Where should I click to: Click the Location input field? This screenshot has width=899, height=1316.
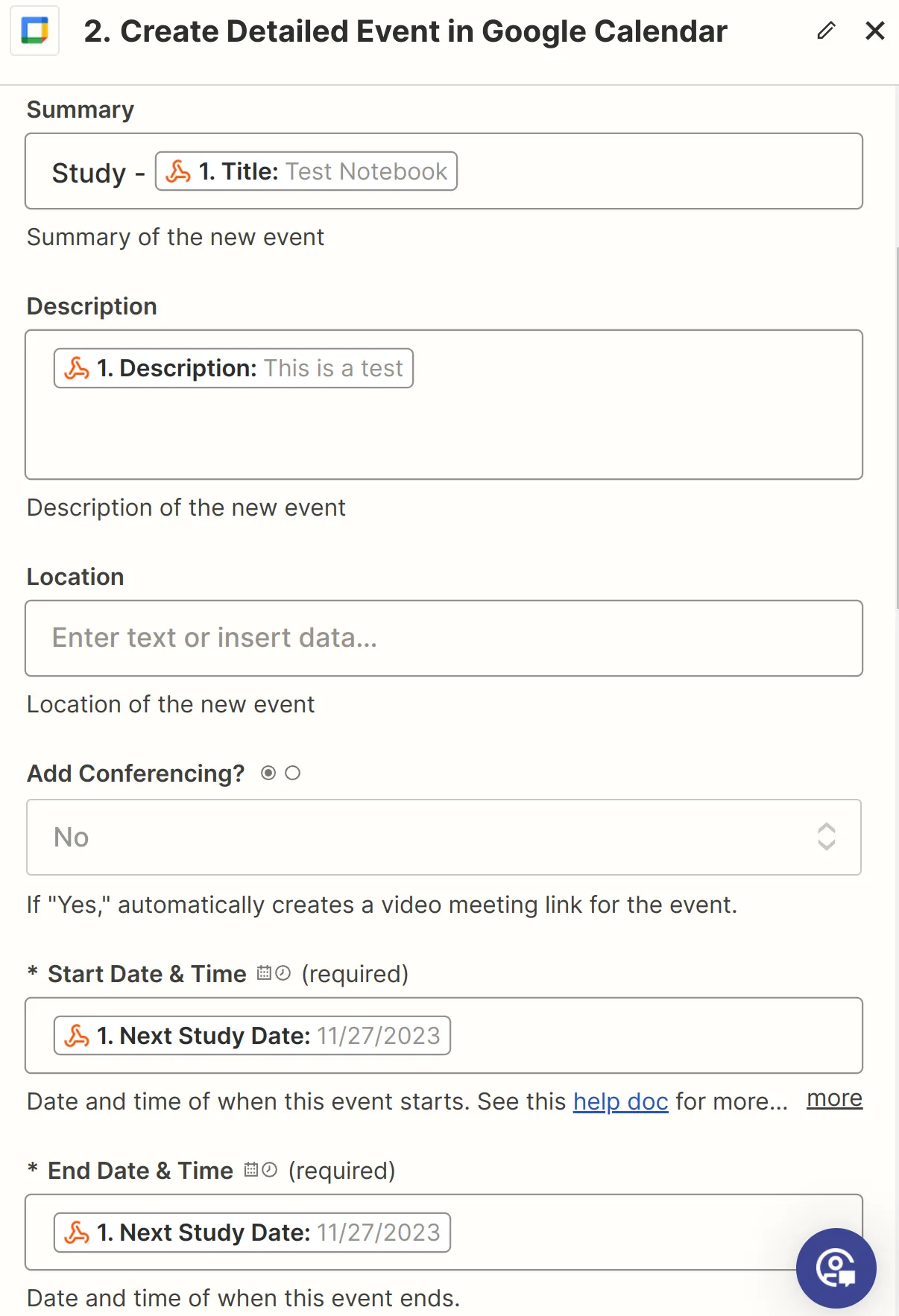click(444, 639)
